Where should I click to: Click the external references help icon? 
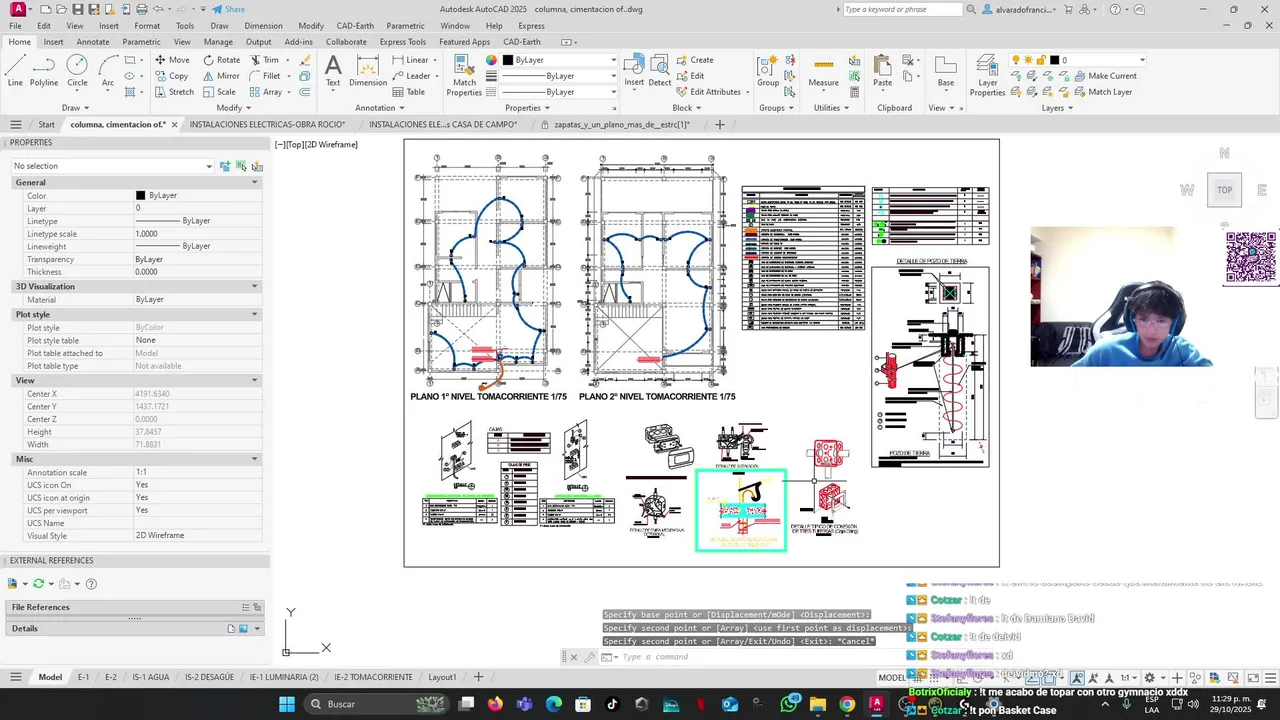(91, 584)
